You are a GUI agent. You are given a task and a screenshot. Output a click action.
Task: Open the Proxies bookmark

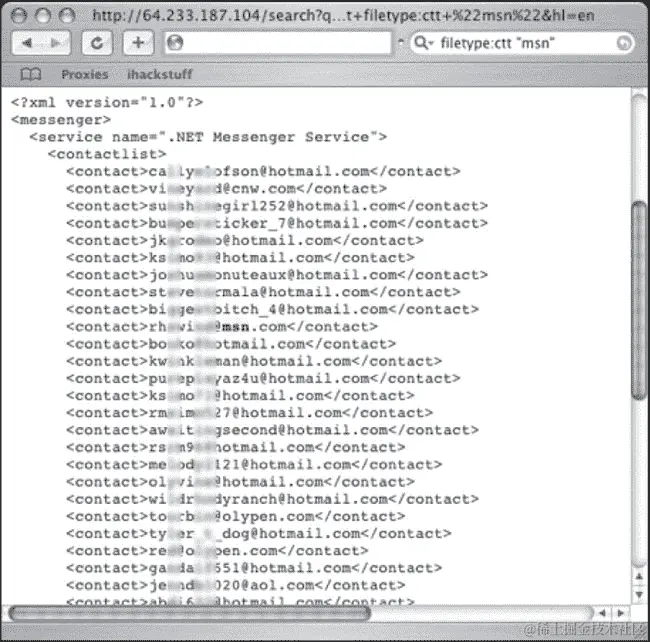(85, 74)
